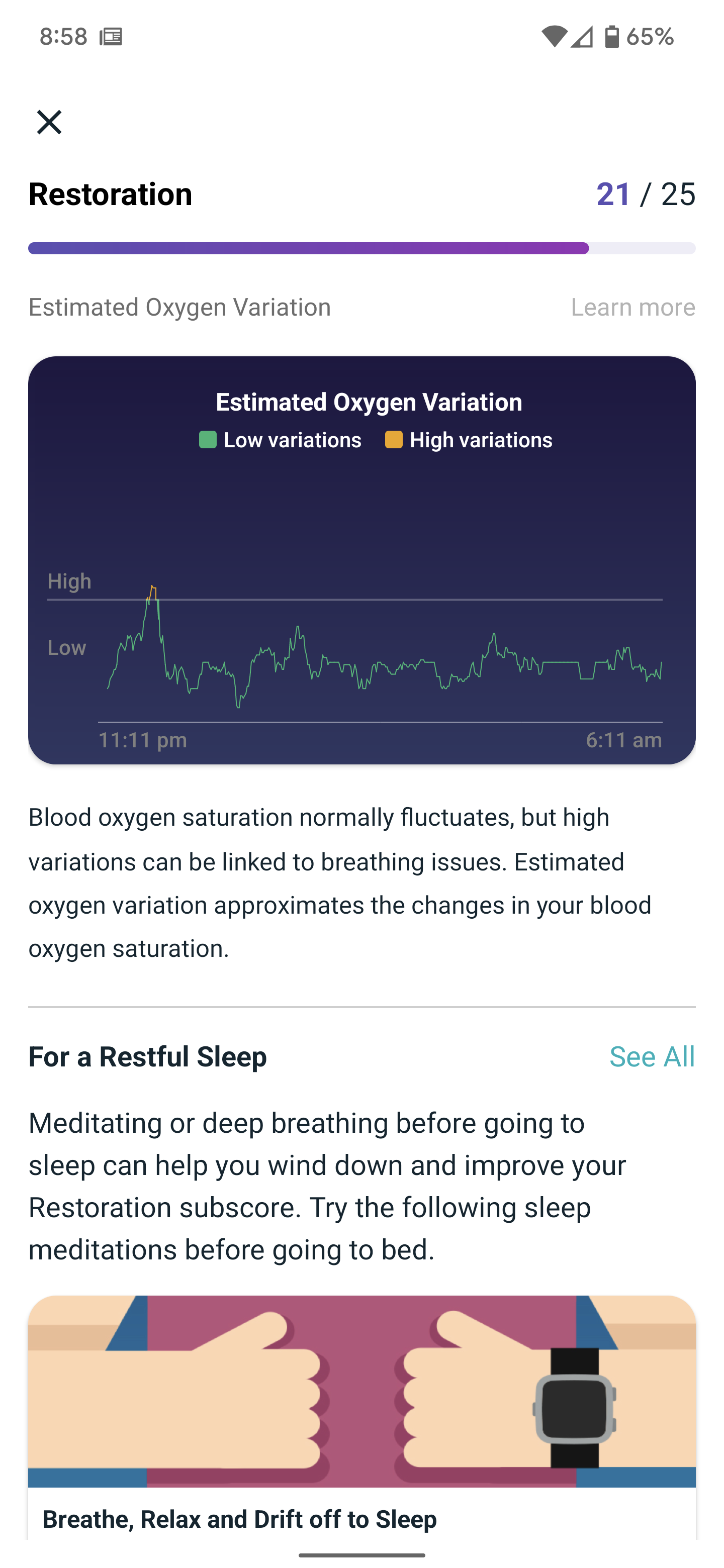The width and height of the screenshot is (724, 1568).
Task: Tap the Low level label on chart
Action: [67, 648]
